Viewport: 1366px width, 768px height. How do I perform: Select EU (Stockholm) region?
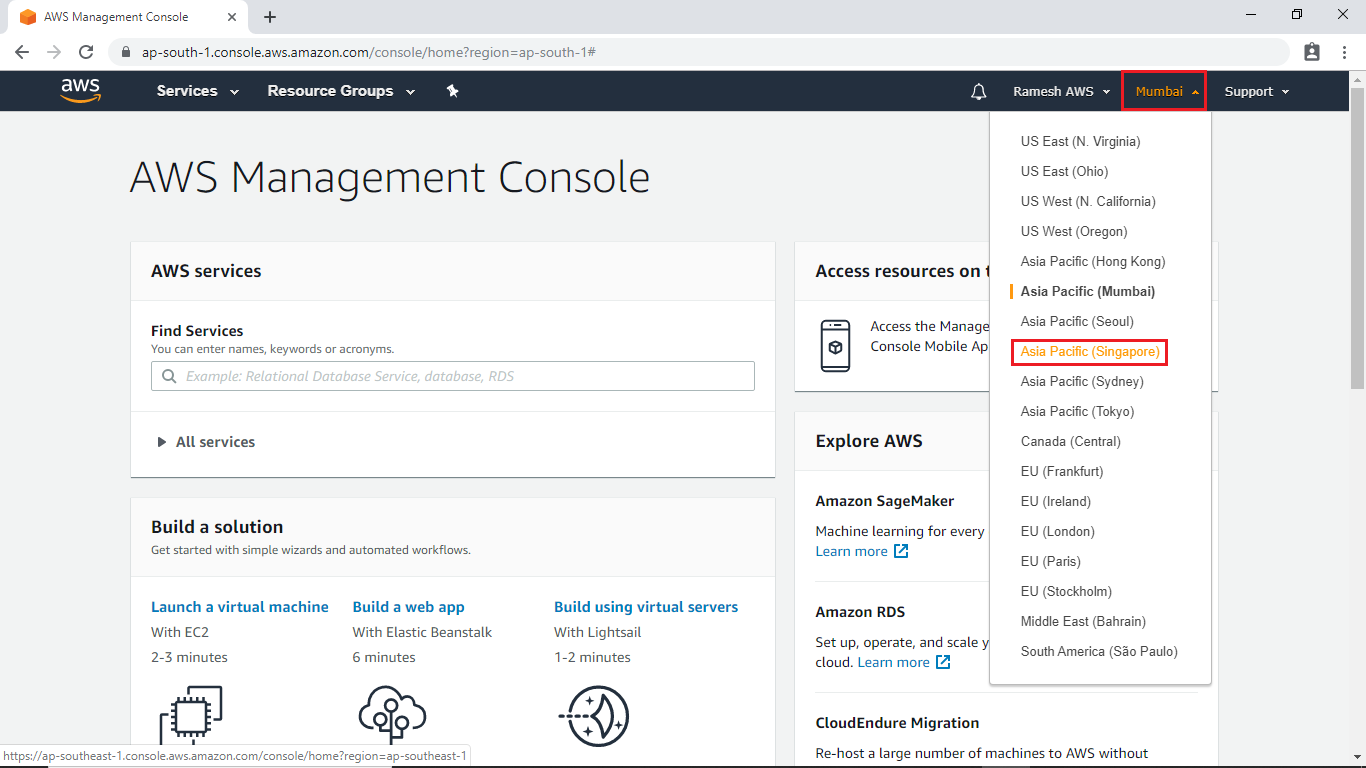pyautogui.click(x=1066, y=592)
